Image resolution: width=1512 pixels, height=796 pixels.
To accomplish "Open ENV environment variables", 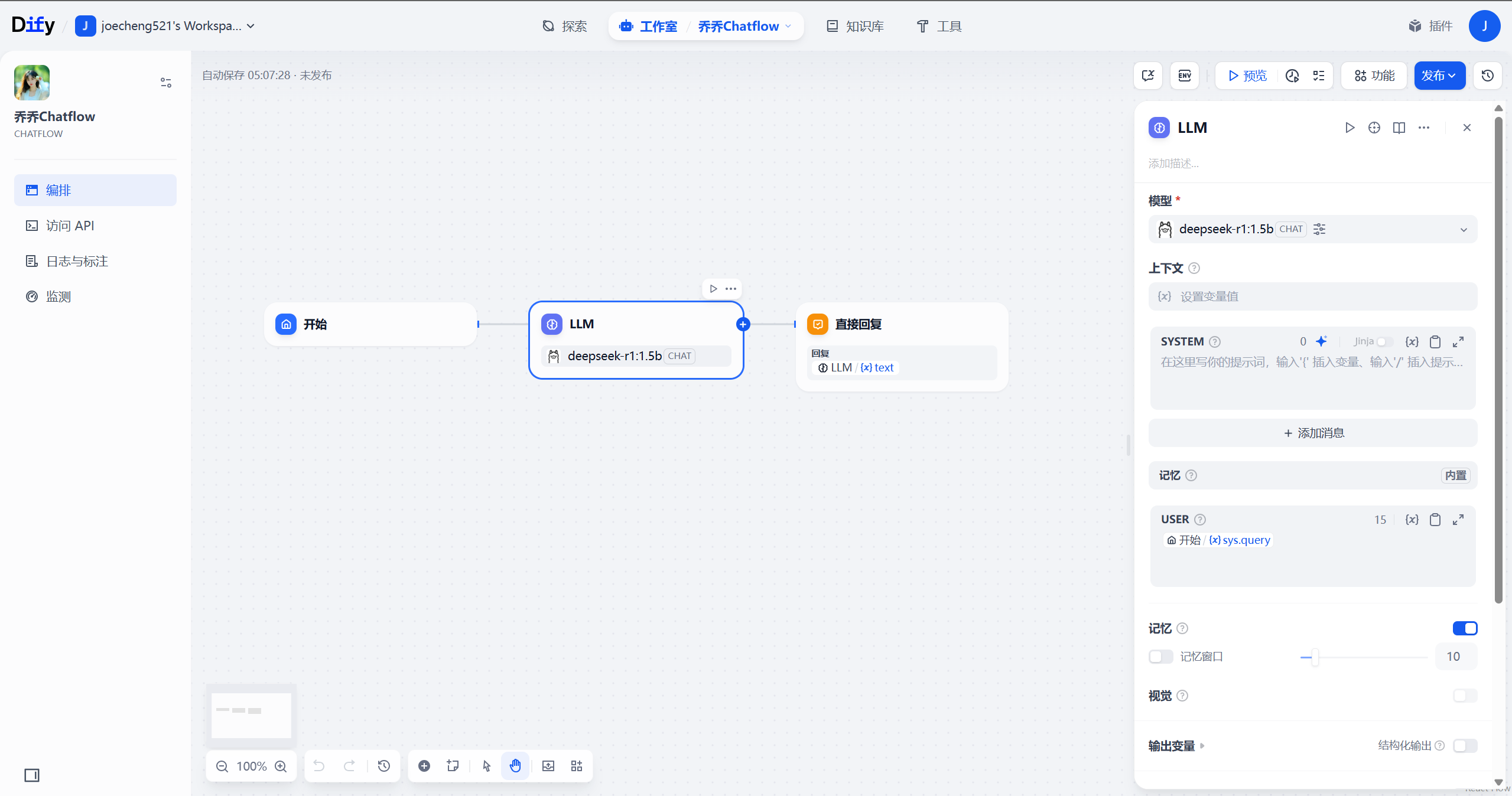I will (1185, 76).
